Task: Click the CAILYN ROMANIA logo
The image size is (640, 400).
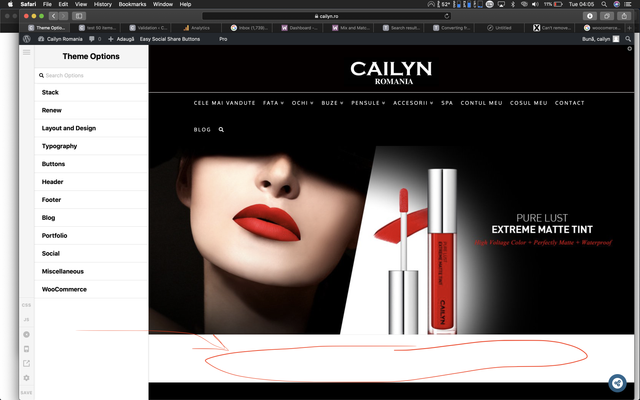Action: [391, 73]
